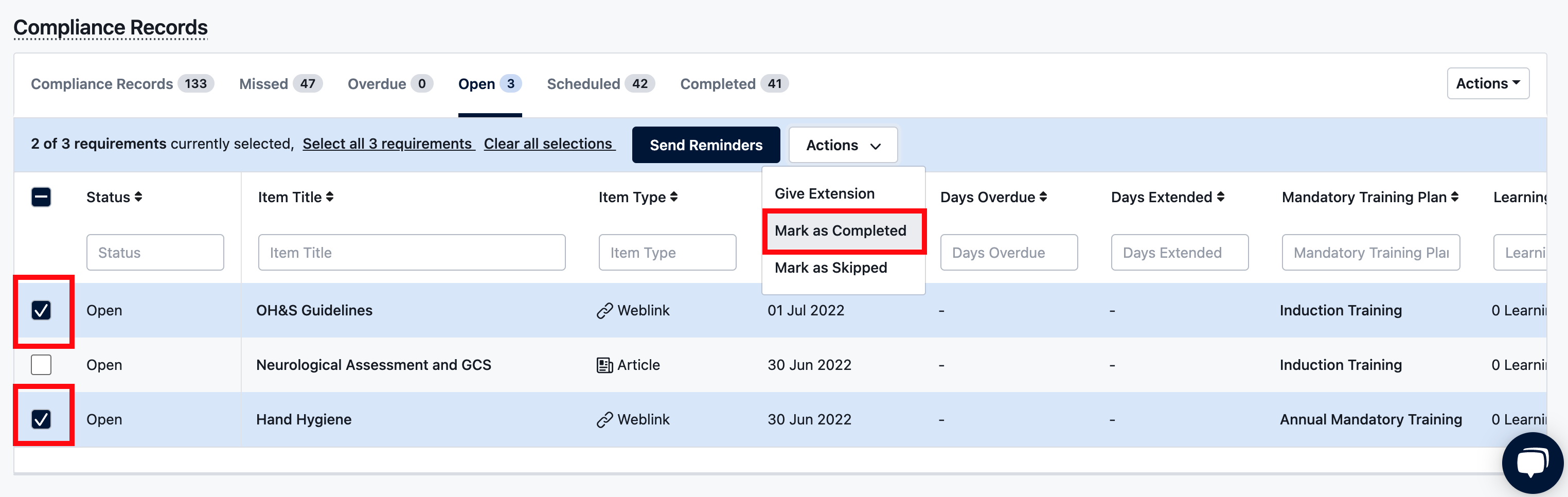This screenshot has width=1568, height=497.
Task: Click the Send Reminders button
Action: (705, 145)
